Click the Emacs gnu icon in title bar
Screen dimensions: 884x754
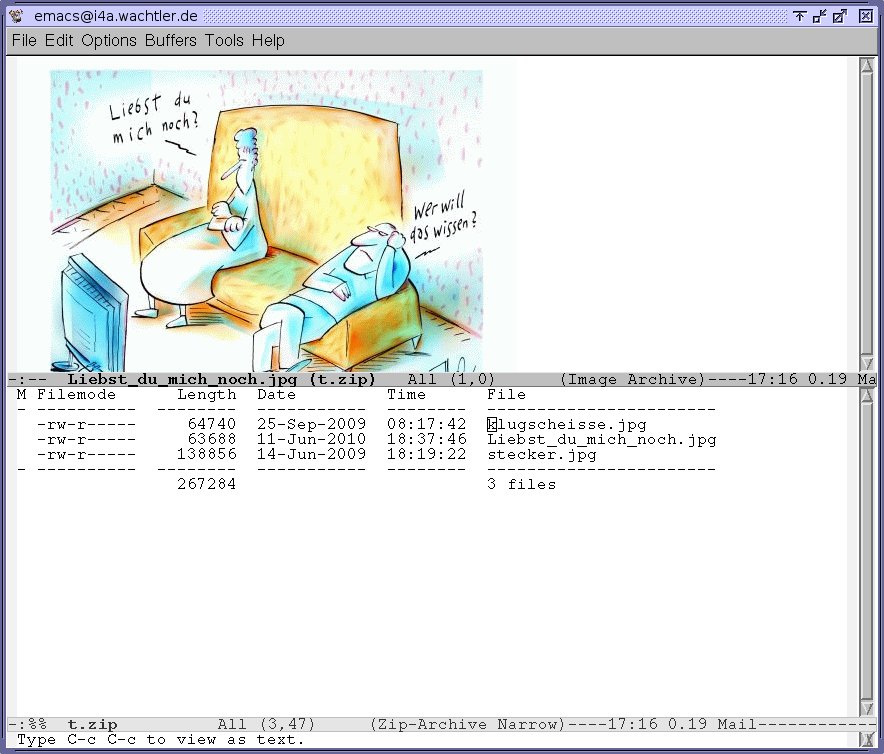click(x=16, y=16)
